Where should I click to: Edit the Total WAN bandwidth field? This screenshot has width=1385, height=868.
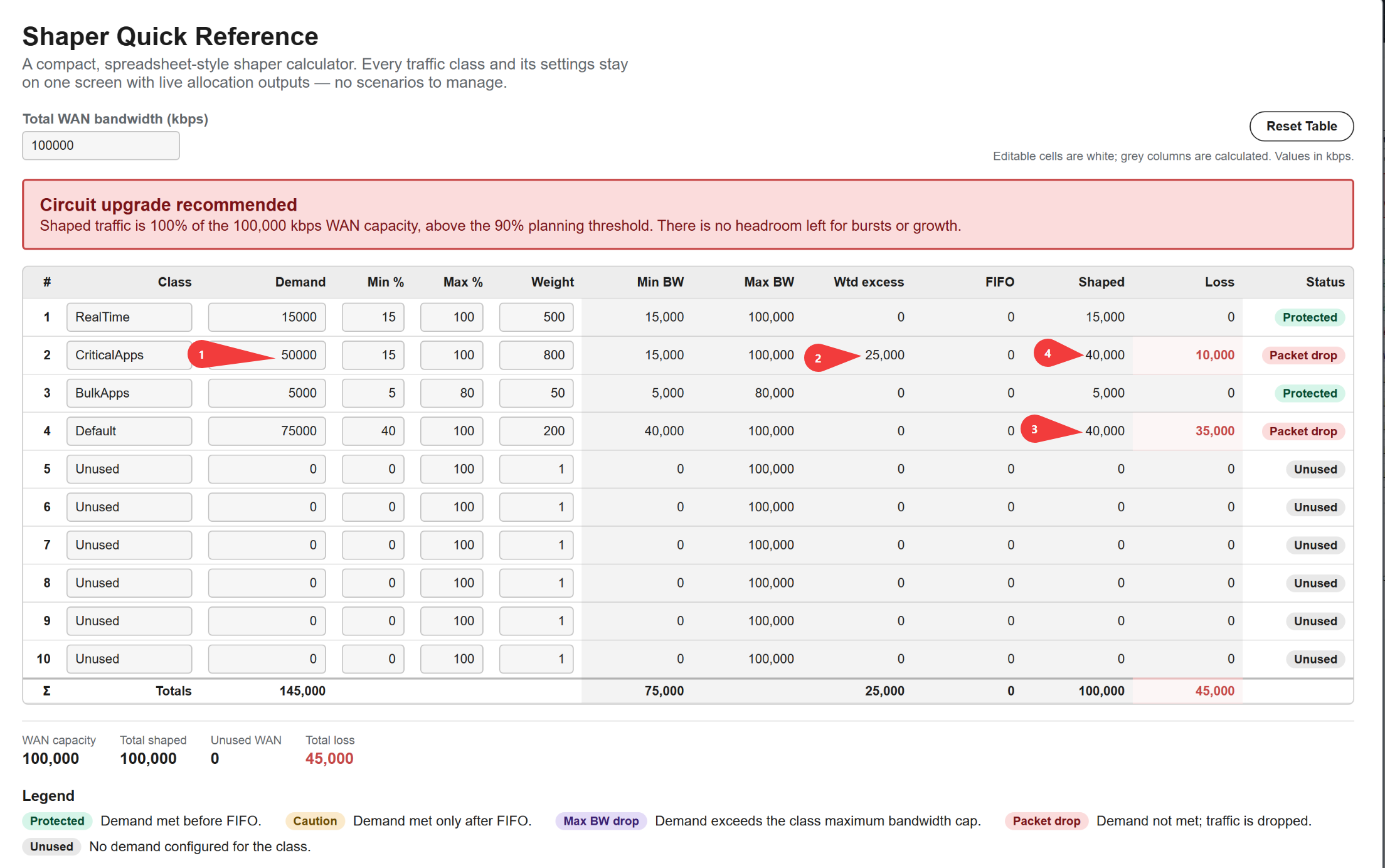(x=101, y=146)
